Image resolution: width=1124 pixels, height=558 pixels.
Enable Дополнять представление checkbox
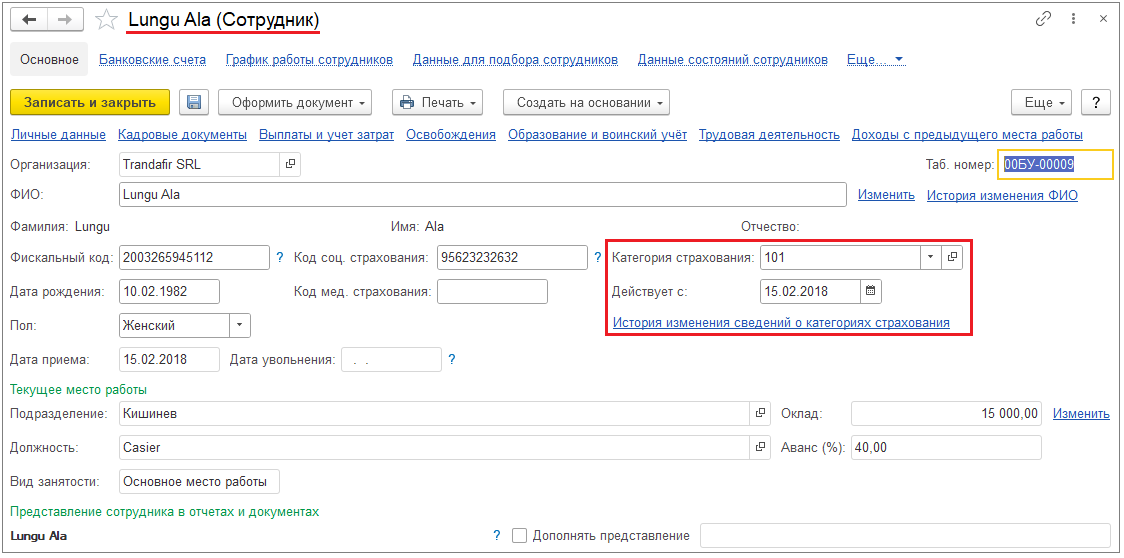(x=519, y=536)
